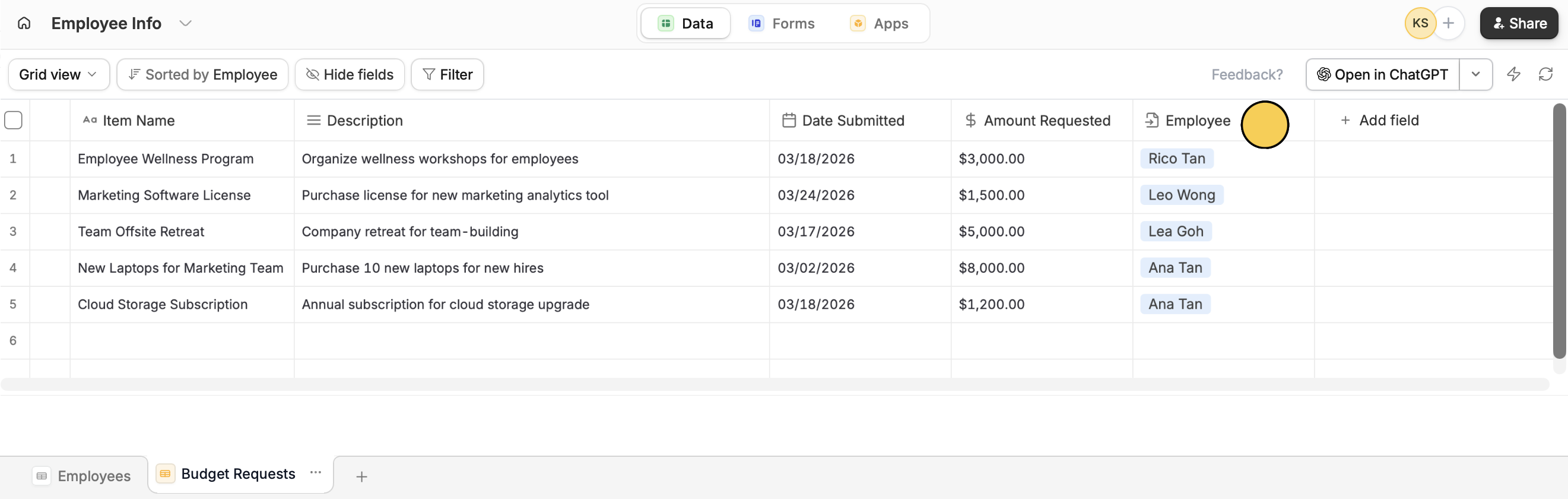Open the Budget Requests tab options menu
The width and height of the screenshot is (1568, 499).
click(315, 473)
